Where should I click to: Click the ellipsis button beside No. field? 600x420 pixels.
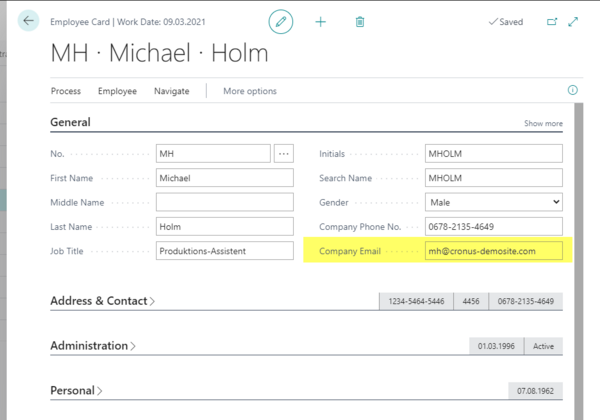point(285,153)
